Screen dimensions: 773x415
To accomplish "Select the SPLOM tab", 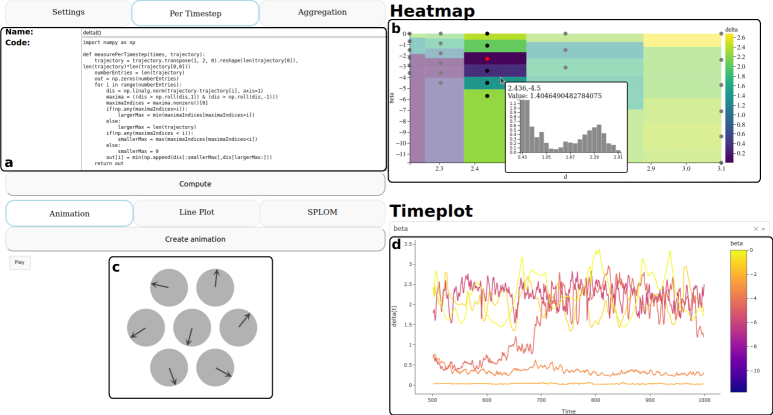I will 322,212.
